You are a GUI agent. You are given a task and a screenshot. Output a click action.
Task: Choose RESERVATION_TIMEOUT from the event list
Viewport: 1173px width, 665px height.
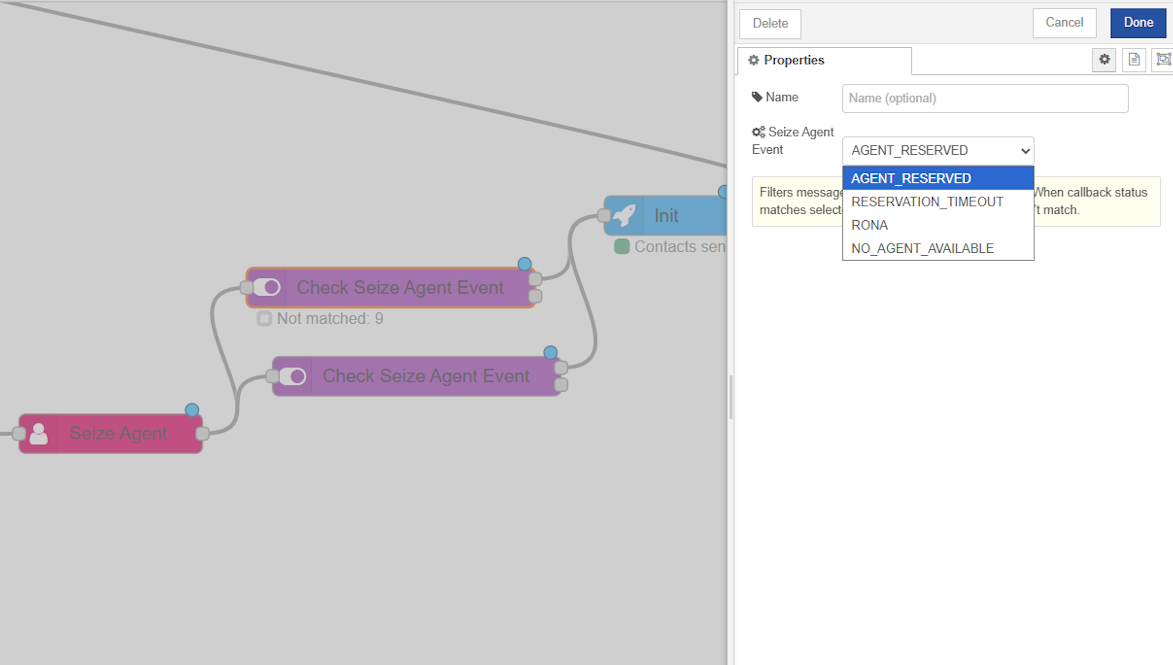tap(927, 202)
